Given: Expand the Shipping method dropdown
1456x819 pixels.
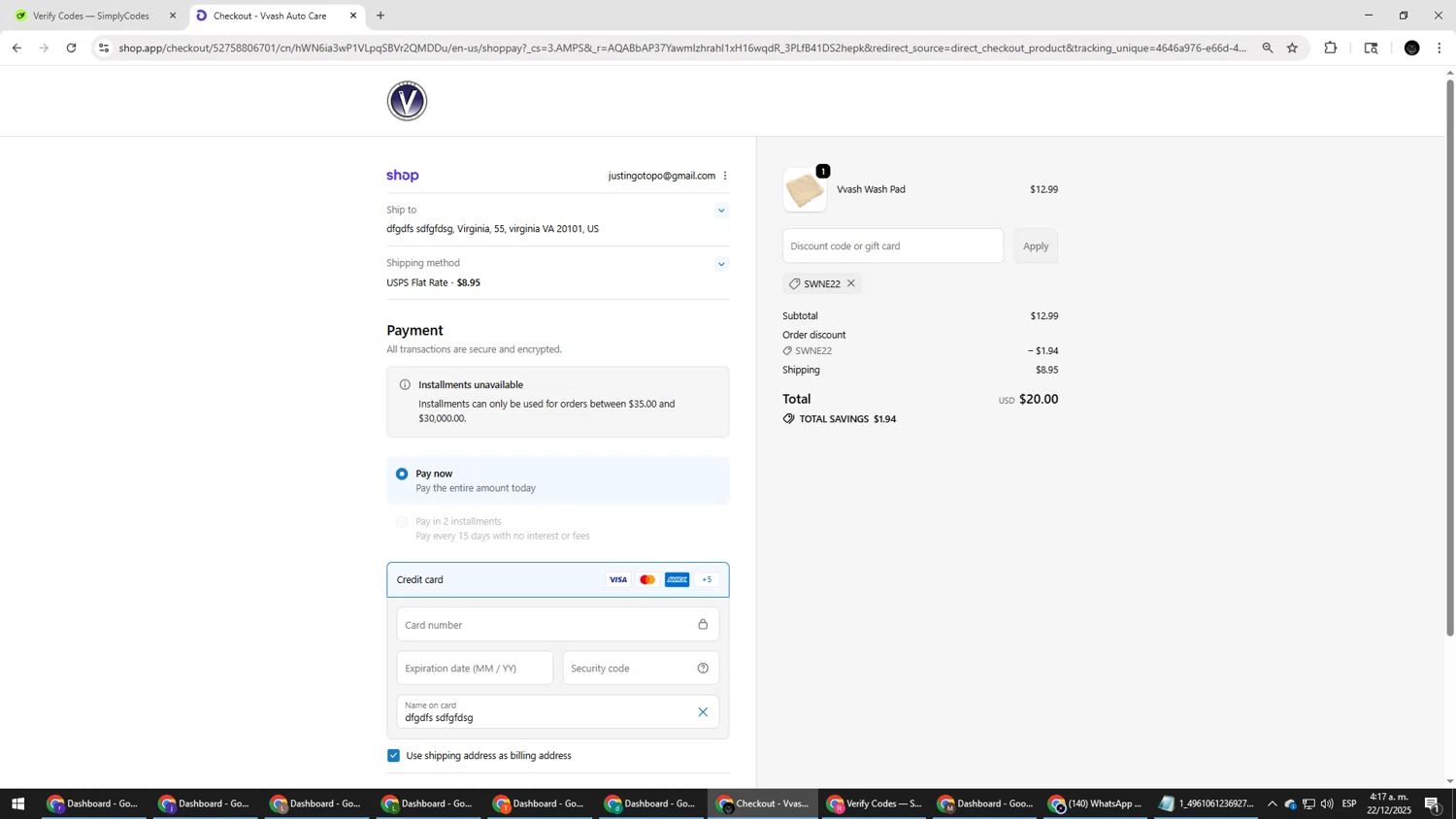Looking at the screenshot, I should click(721, 264).
